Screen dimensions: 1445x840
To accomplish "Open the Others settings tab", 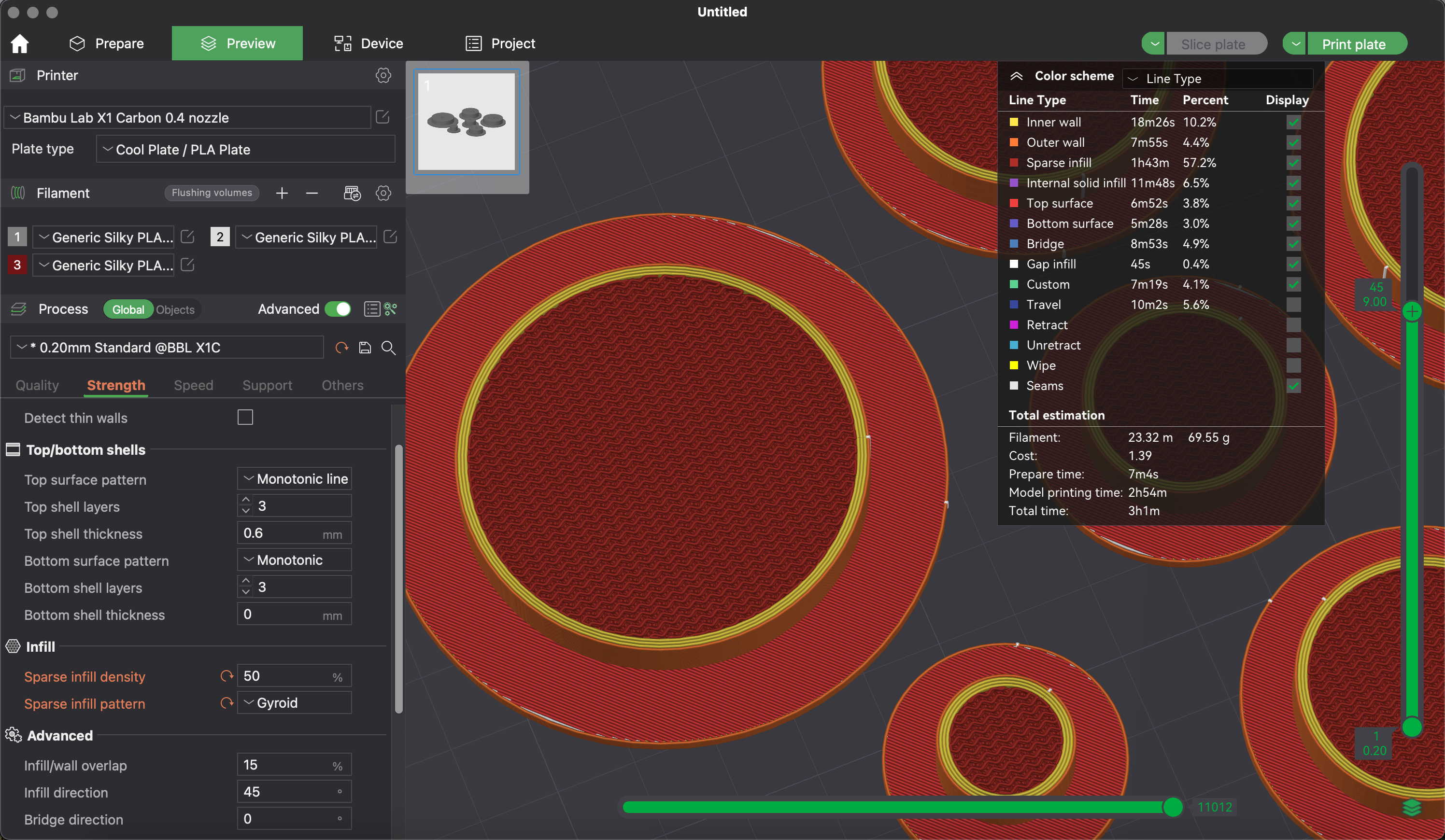I will click(342, 385).
